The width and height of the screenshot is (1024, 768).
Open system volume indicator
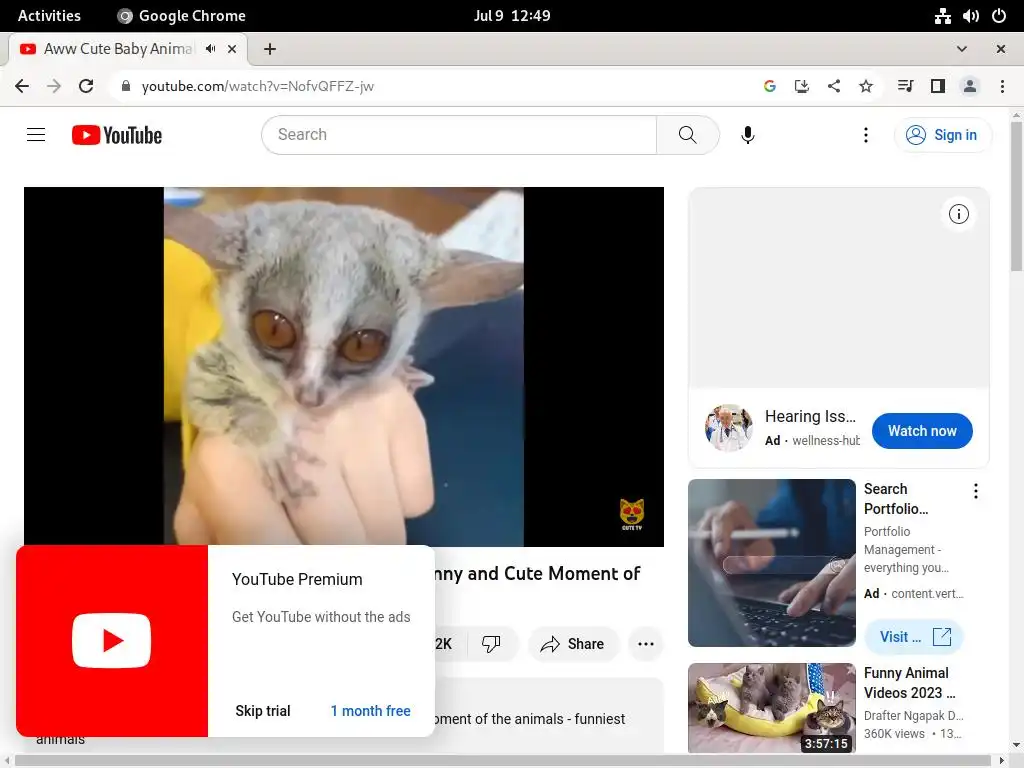point(970,16)
